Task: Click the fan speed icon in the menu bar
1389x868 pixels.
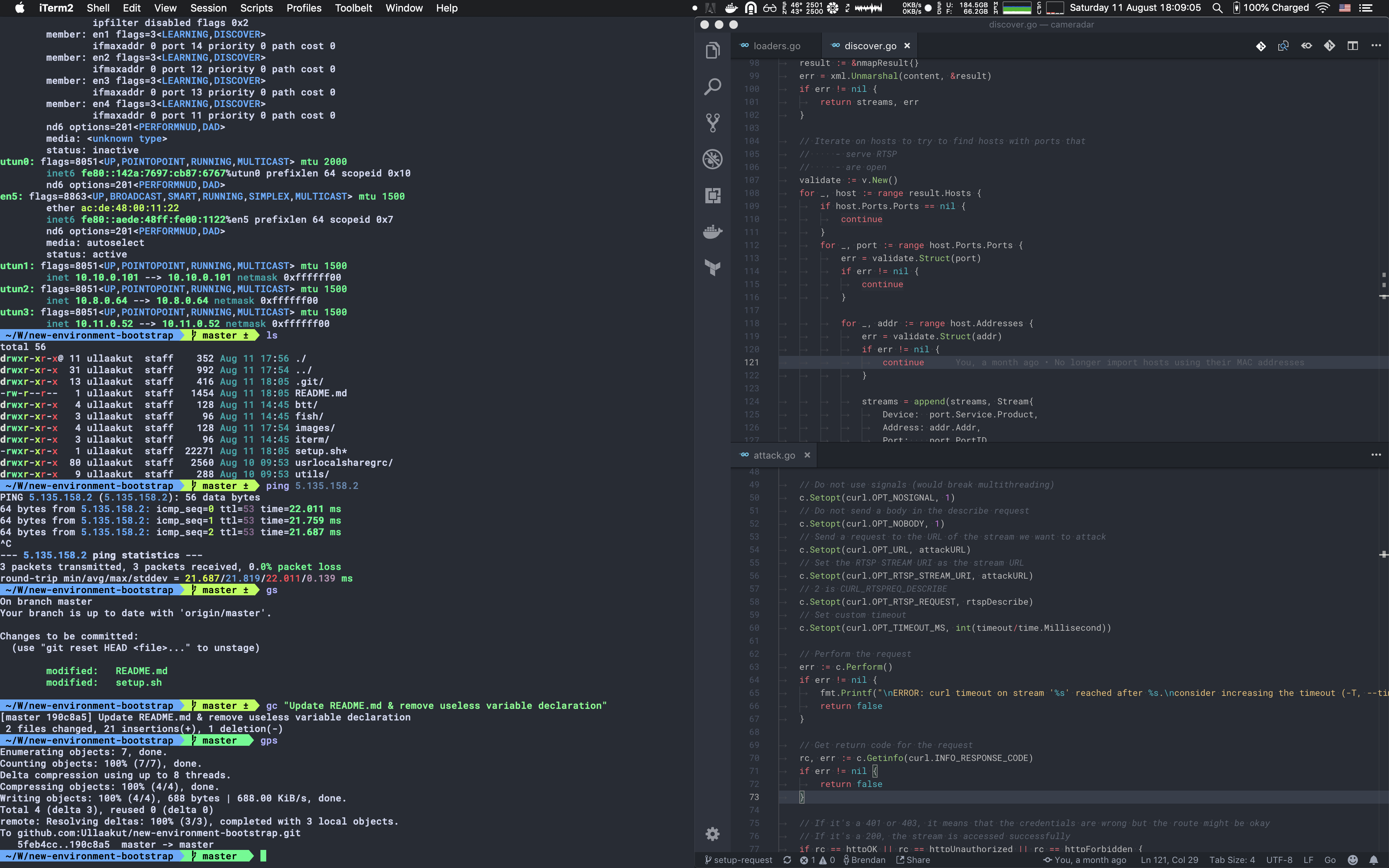Action: click(x=832, y=8)
